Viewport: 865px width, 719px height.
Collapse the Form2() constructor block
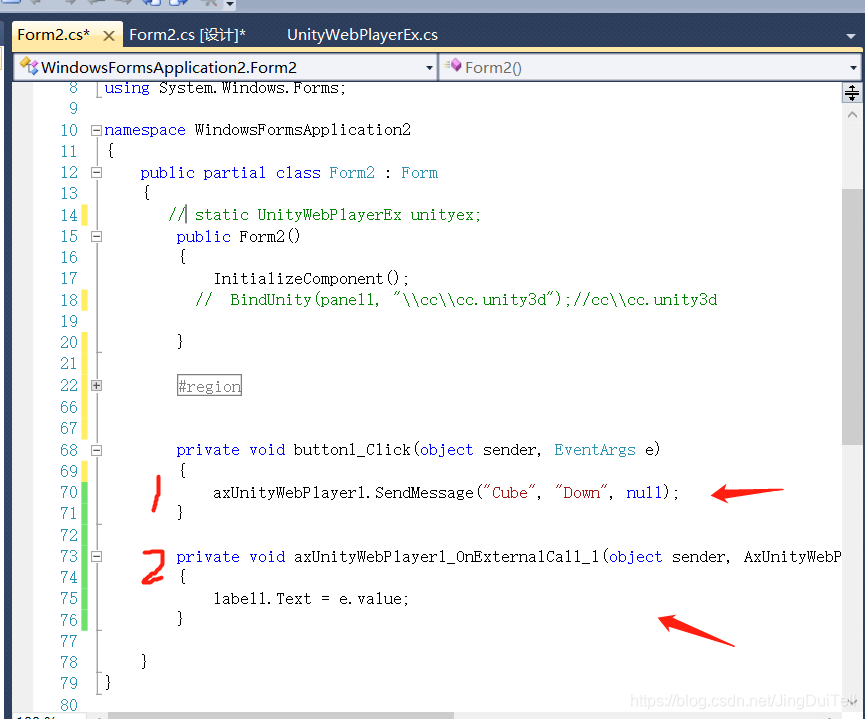pyautogui.click(x=96, y=237)
